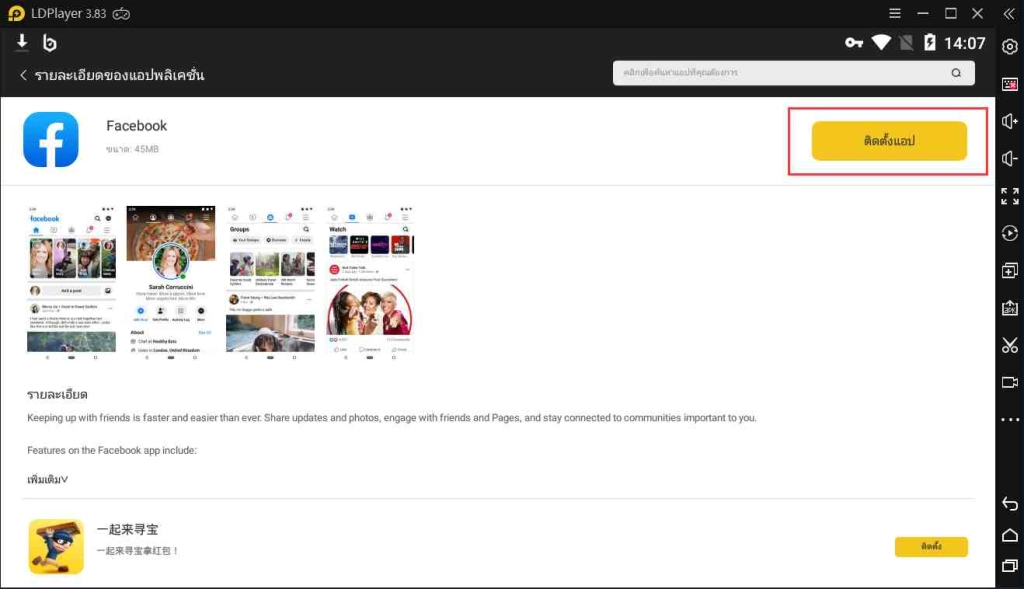The image size is (1024, 589).
Task: Click the Facebook app name text
Action: (x=136, y=125)
